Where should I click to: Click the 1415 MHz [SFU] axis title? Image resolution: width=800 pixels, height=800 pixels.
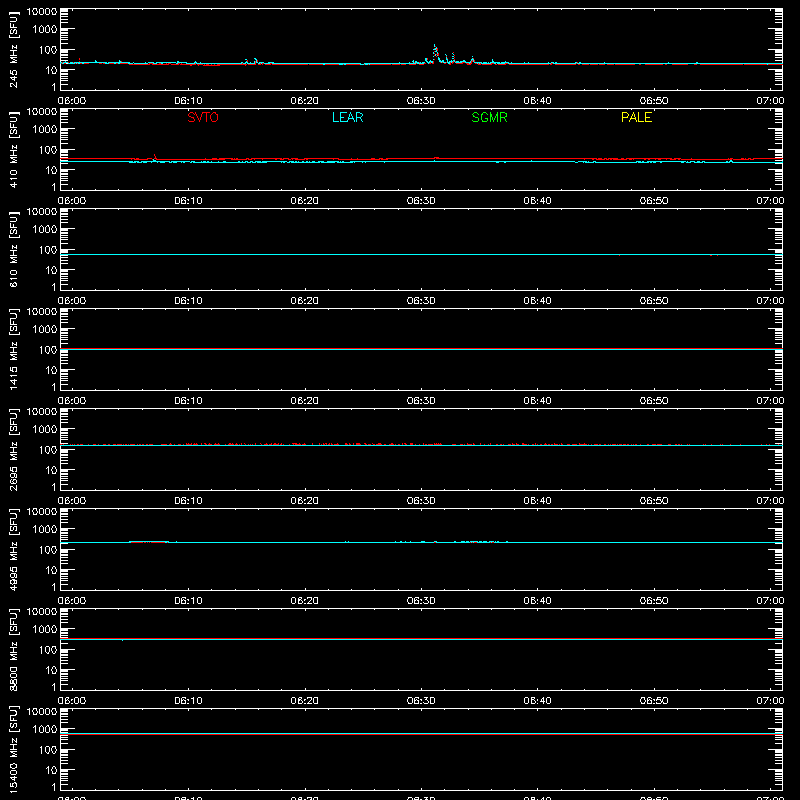coord(13,349)
